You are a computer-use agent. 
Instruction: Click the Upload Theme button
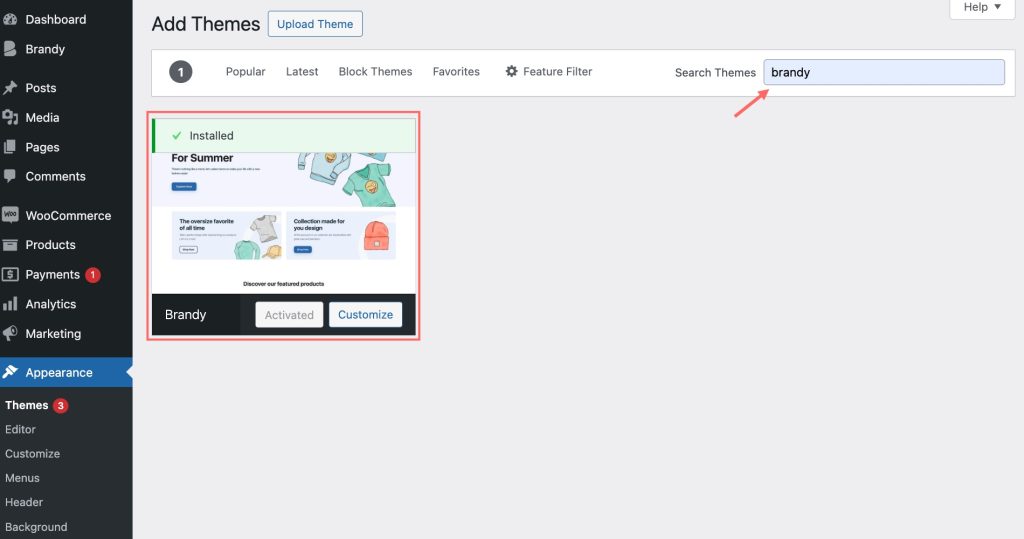point(315,24)
